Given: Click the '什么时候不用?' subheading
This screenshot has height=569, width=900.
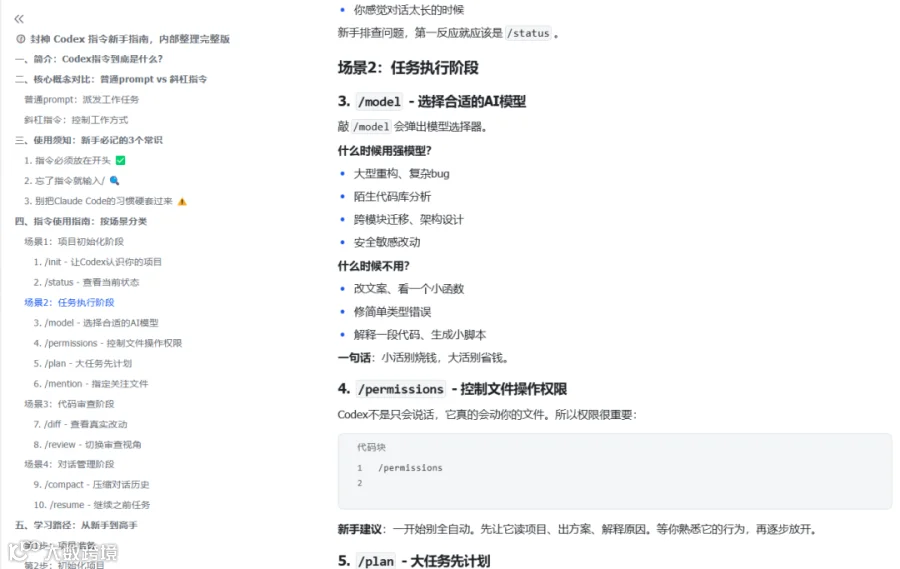Looking at the screenshot, I should coord(374,266).
